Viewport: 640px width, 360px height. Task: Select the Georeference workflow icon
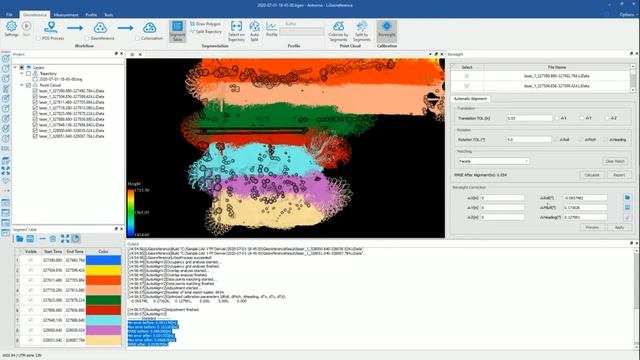pyautogui.click(x=100, y=27)
